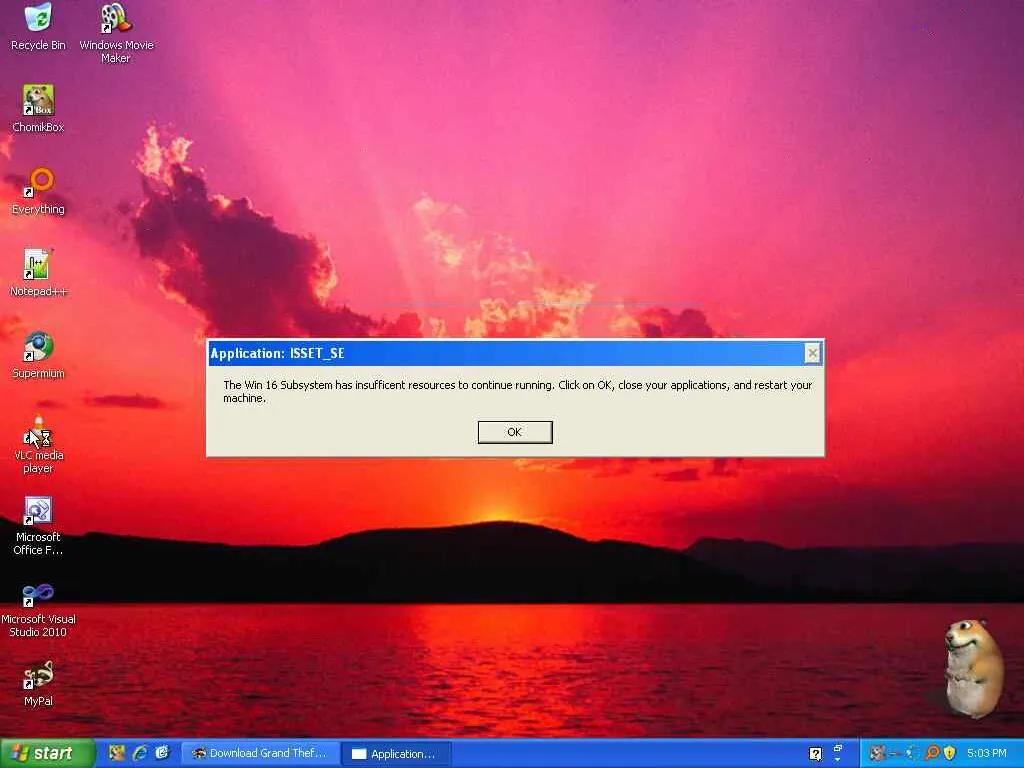Click the language bar Restore icon

coord(838,748)
